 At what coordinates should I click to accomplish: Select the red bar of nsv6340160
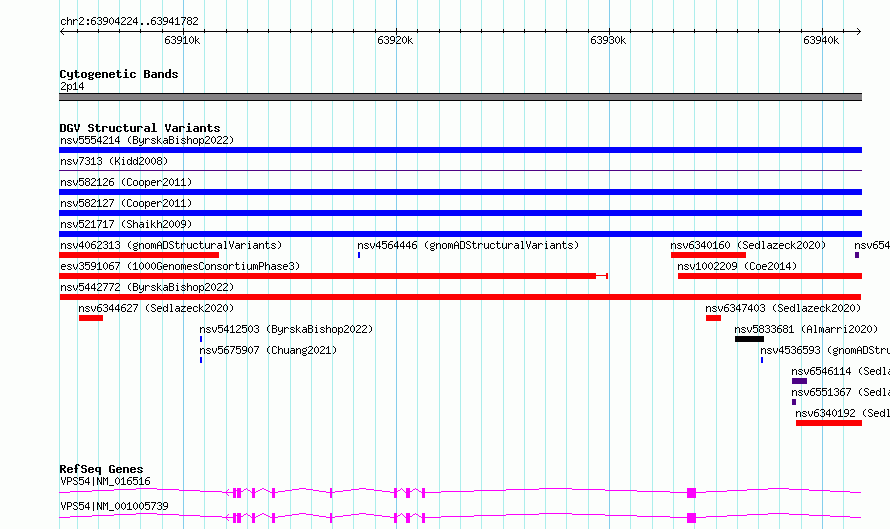pos(708,255)
